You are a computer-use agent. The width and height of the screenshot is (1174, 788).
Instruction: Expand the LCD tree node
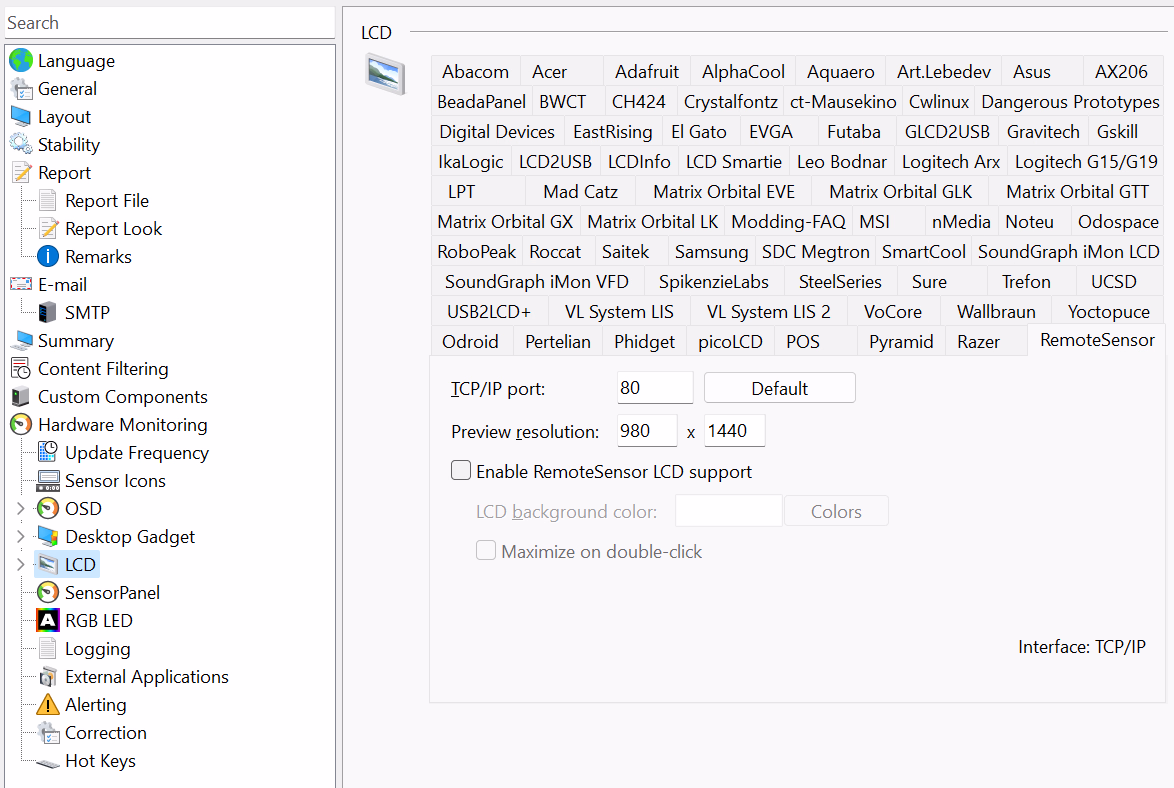21,565
